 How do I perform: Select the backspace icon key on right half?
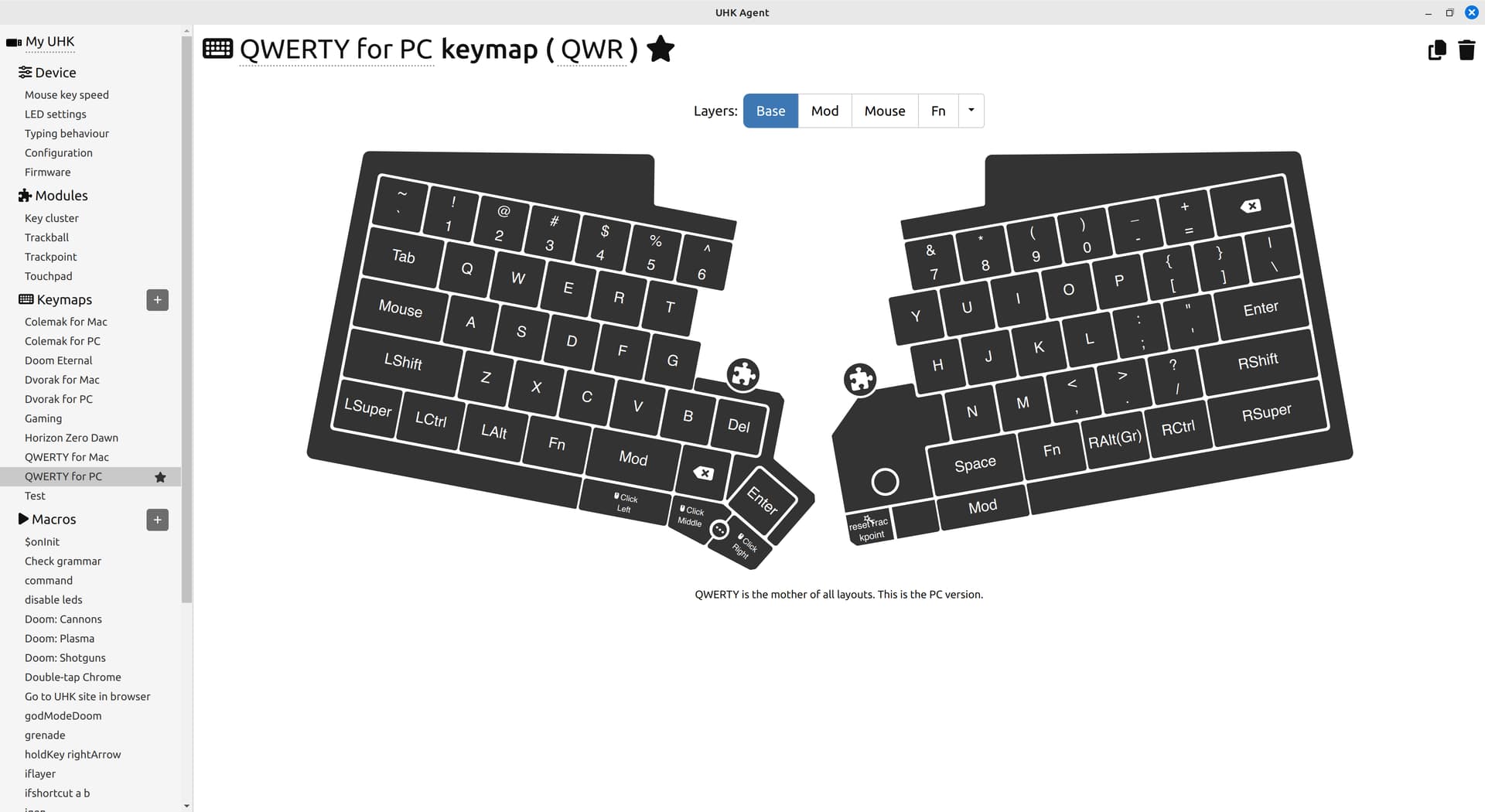click(1250, 206)
